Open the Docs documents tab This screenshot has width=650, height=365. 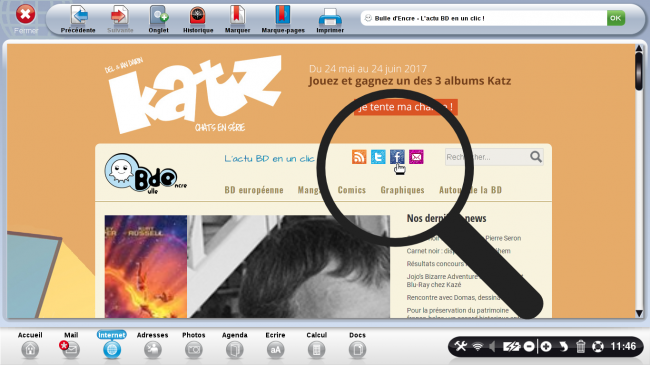[x=357, y=345]
